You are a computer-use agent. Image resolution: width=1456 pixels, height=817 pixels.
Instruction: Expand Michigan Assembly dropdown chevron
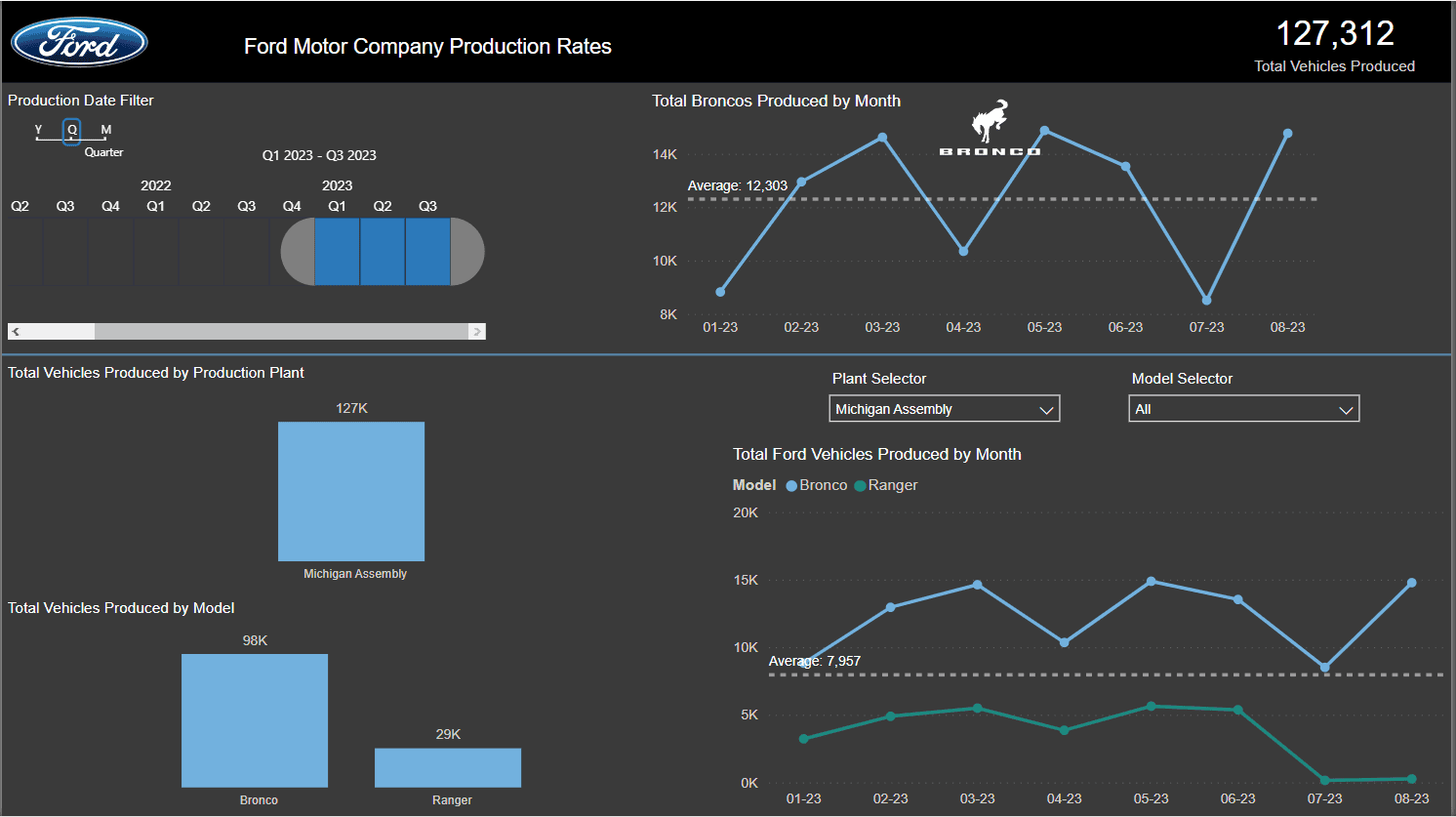(x=1046, y=410)
